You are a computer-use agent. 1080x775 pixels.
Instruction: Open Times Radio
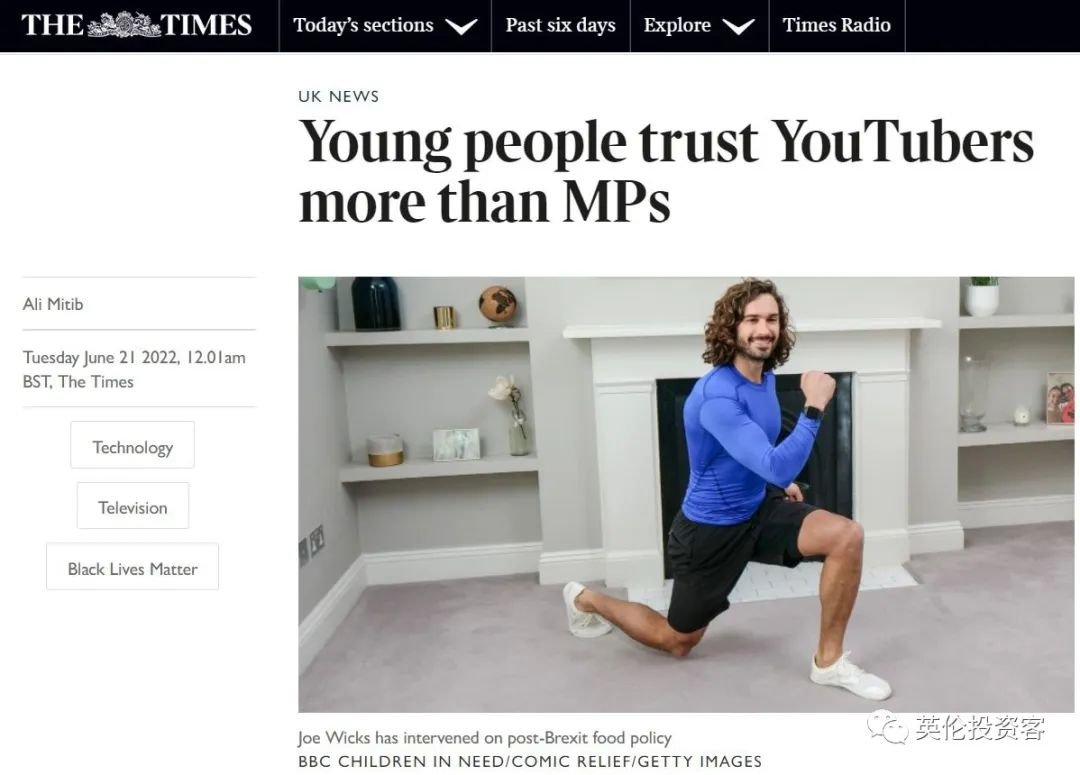pos(836,25)
